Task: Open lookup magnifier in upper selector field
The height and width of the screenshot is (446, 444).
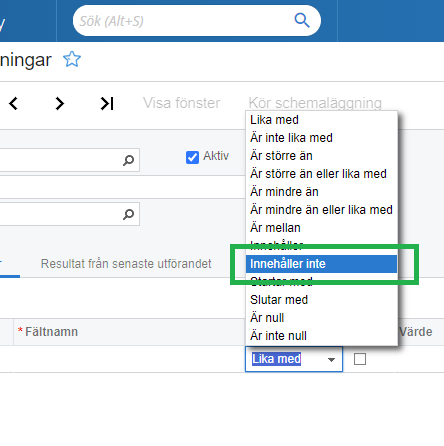Action: 128,160
